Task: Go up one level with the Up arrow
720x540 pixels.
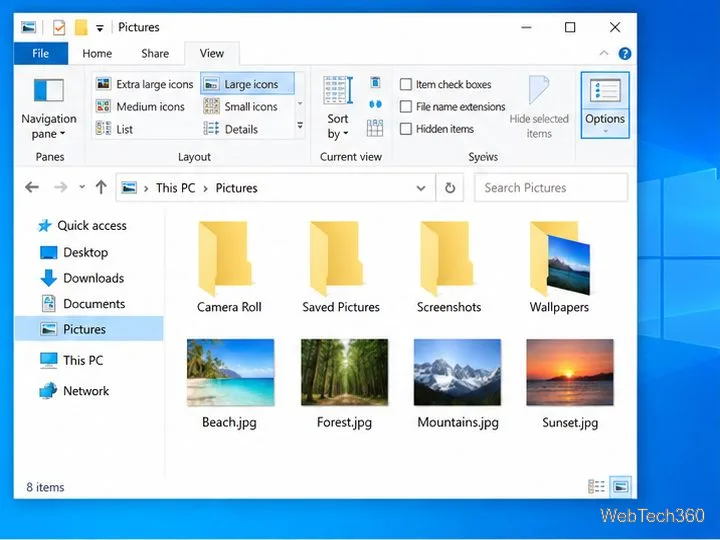Action: [101, 187]
